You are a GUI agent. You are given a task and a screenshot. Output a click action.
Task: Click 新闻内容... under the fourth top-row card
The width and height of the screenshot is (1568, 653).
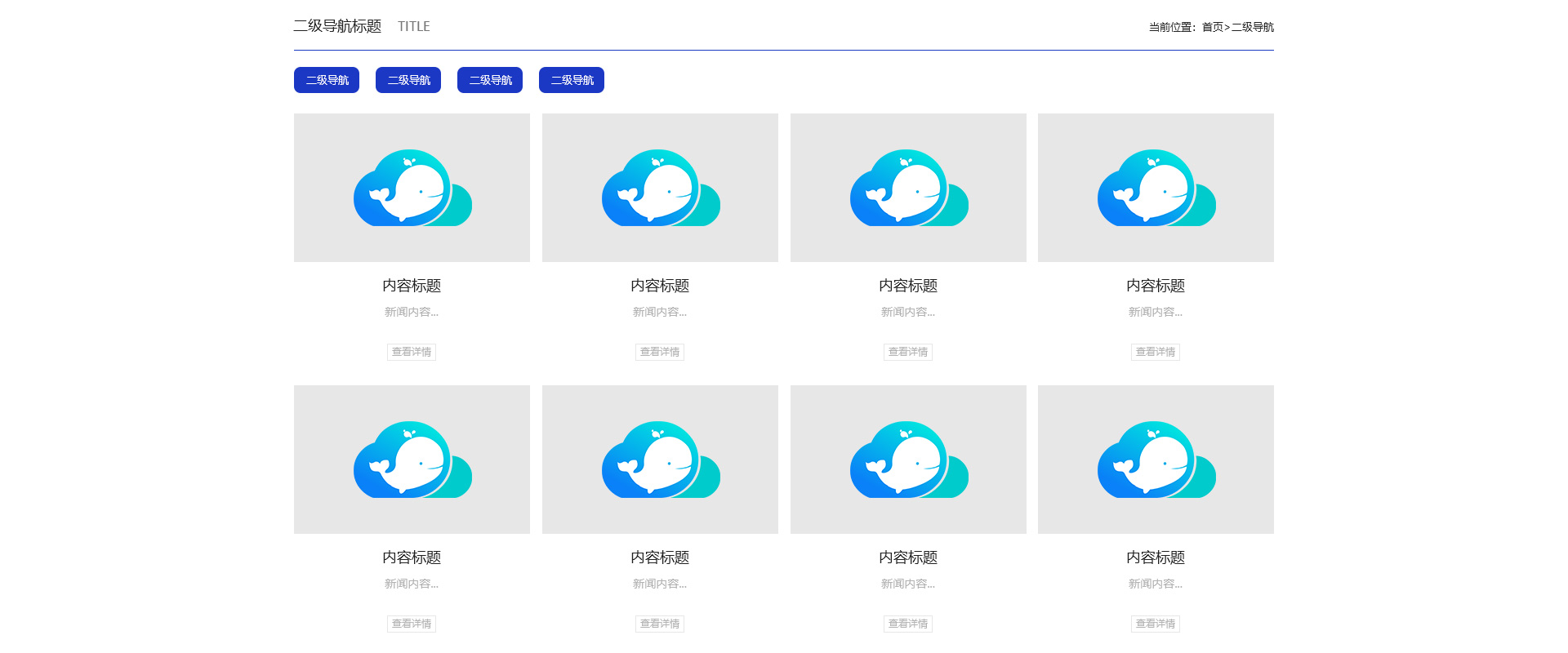(1156, 312)
